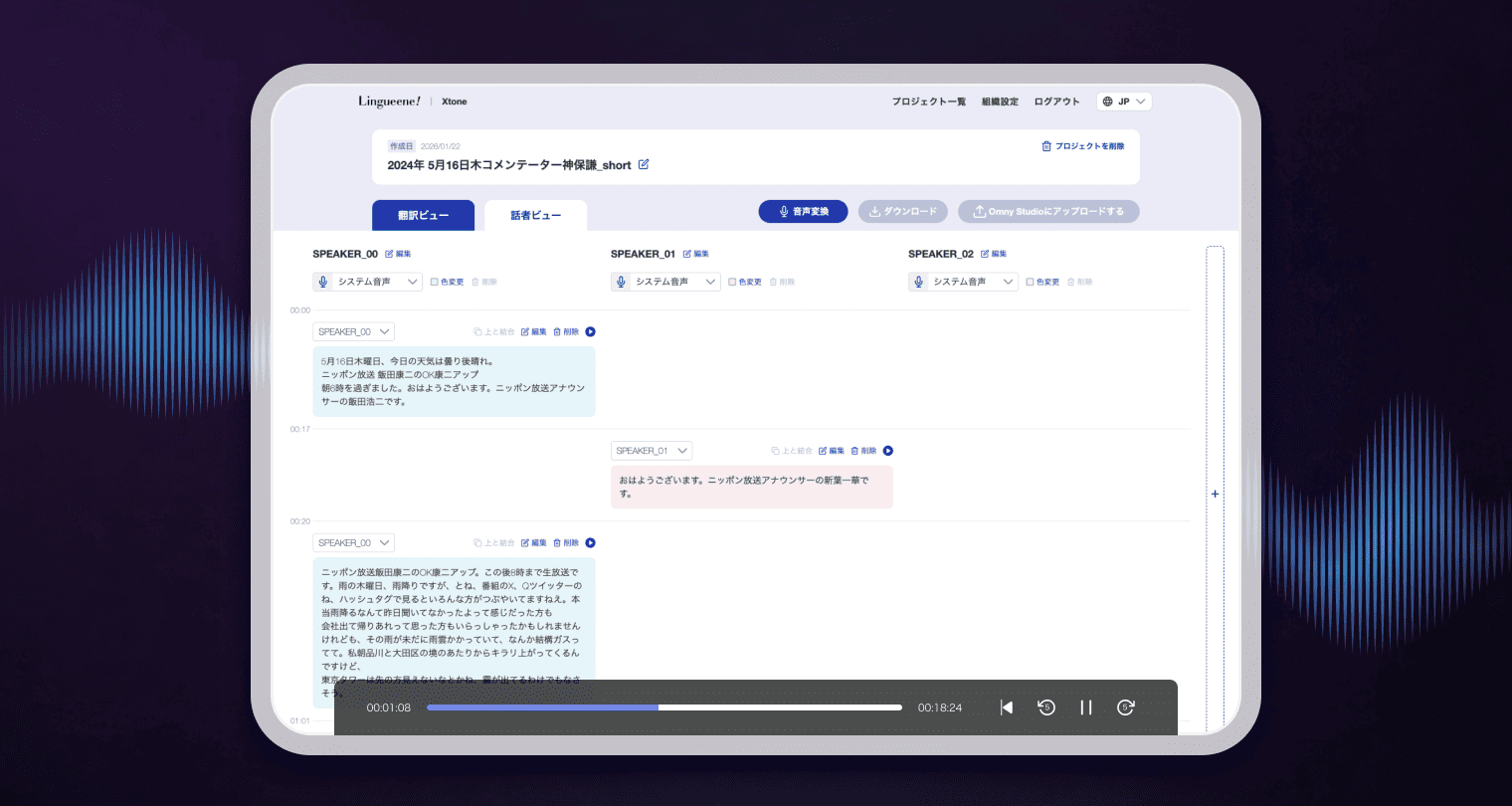
Task: Play the first SPEAKER_00 segment audio
Action: [590, 332]
